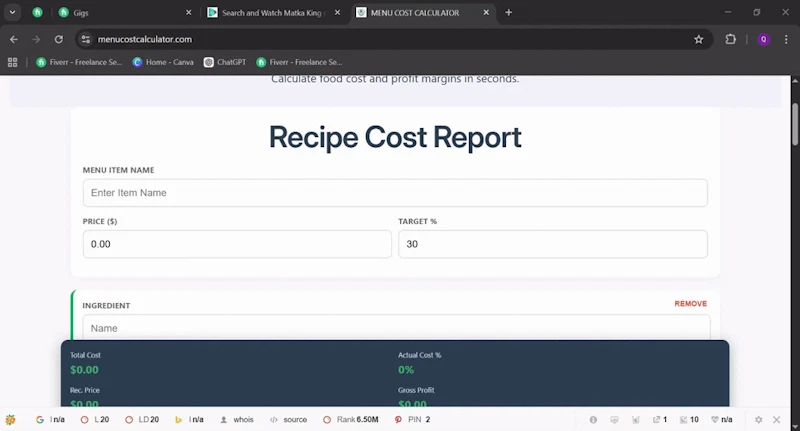Click the address bar URL

click(x=145, y=39)
